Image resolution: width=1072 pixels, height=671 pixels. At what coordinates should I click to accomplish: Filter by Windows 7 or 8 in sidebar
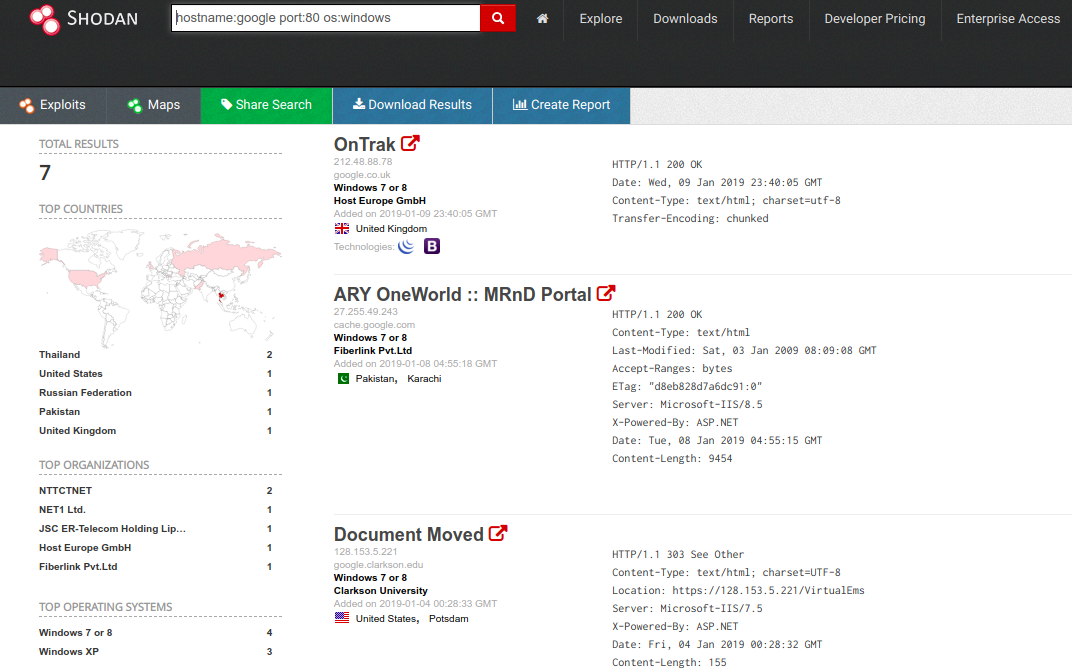click(75, 633)
